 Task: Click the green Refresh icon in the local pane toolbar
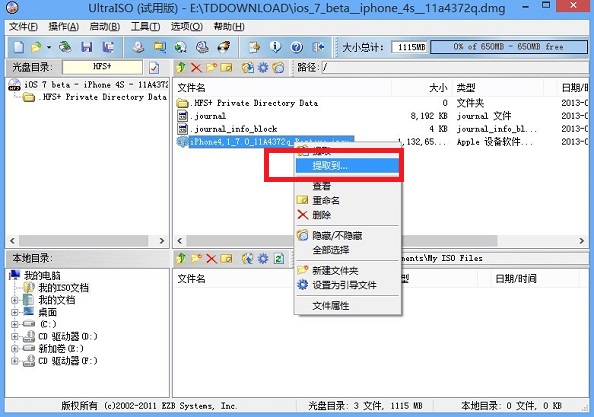(279, 259)
